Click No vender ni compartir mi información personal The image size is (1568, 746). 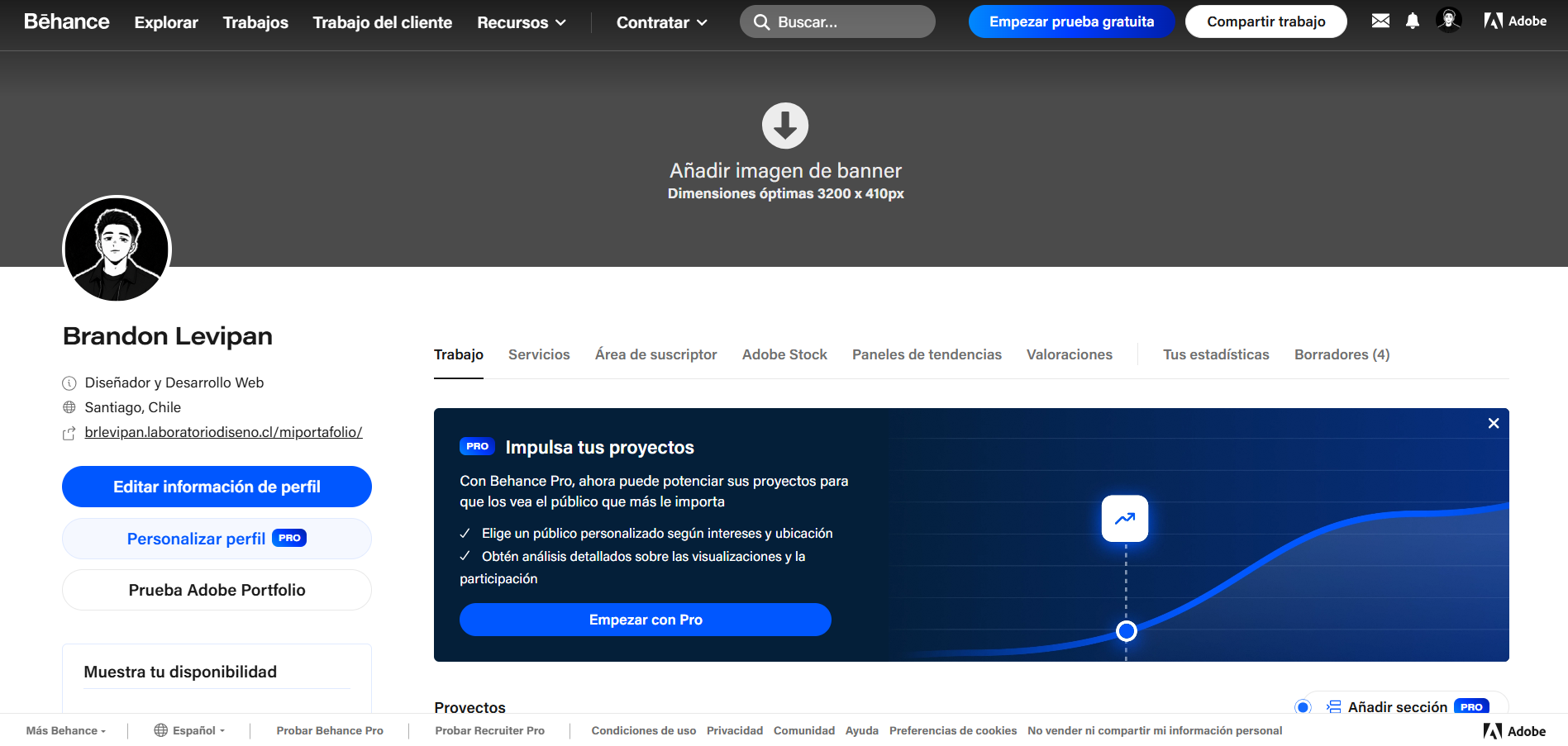[1155, 730]
